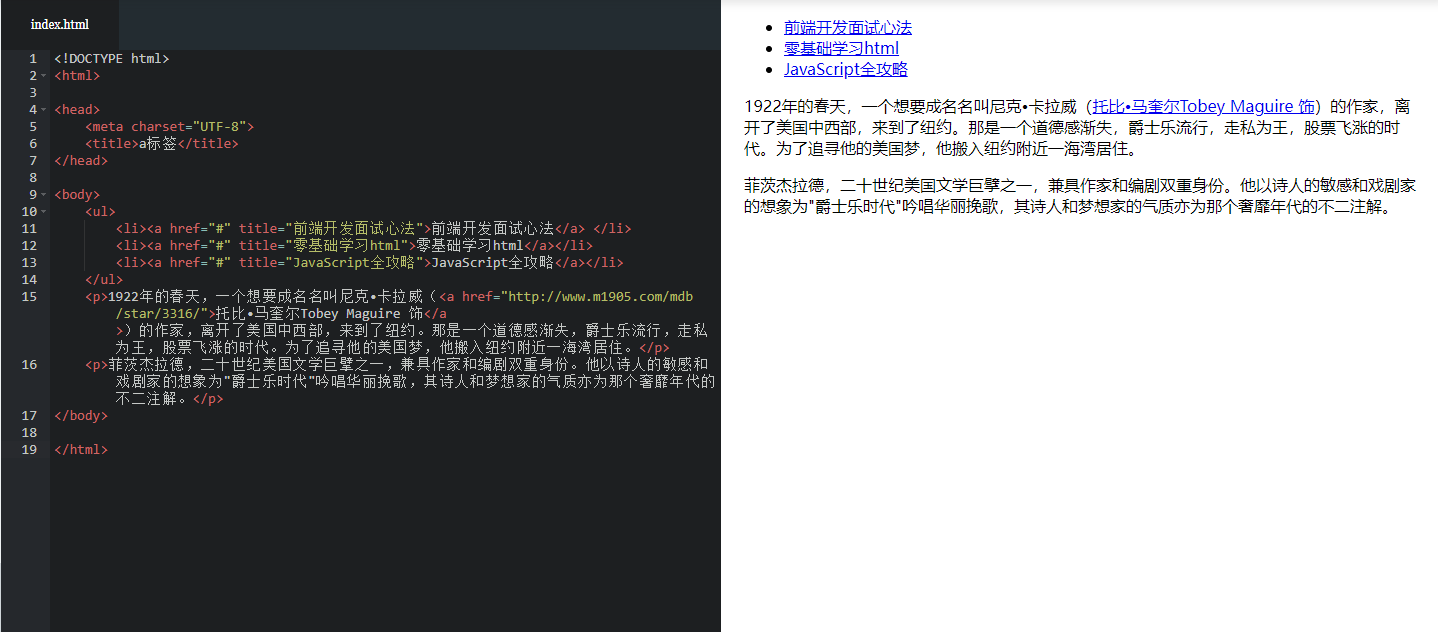Collapse the head section fold arrow
This screenshot has width=1438, height=632.
coord(44,109)
